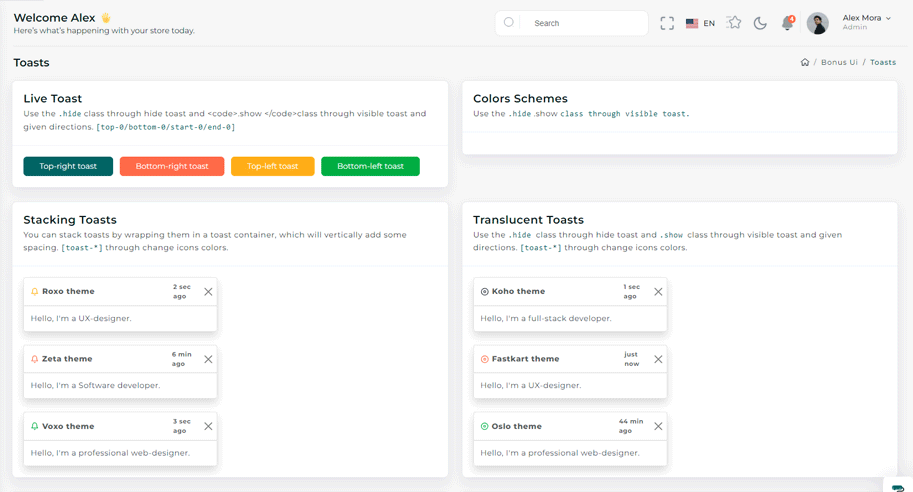This screenshot has width=913, height=492.
Task: Dismiss the Voxo theme toast
Action: tap(208, 426)
